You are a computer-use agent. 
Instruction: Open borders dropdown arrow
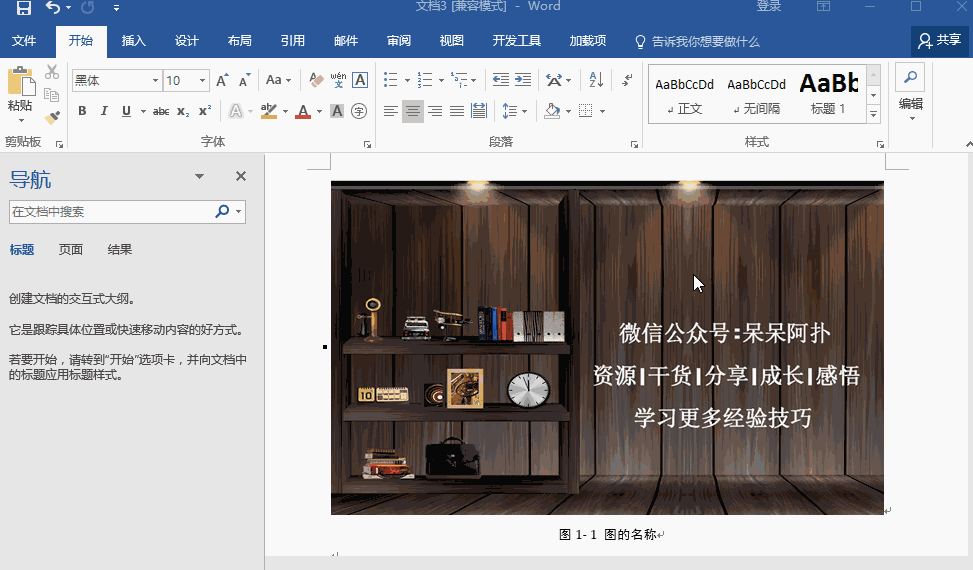[x=602, y=112]
